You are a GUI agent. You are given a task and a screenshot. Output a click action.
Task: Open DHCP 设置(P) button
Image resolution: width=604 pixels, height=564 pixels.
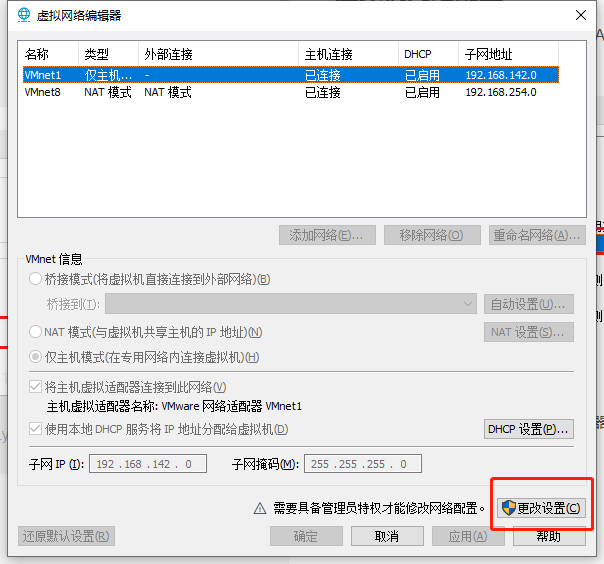click(529, 429)
